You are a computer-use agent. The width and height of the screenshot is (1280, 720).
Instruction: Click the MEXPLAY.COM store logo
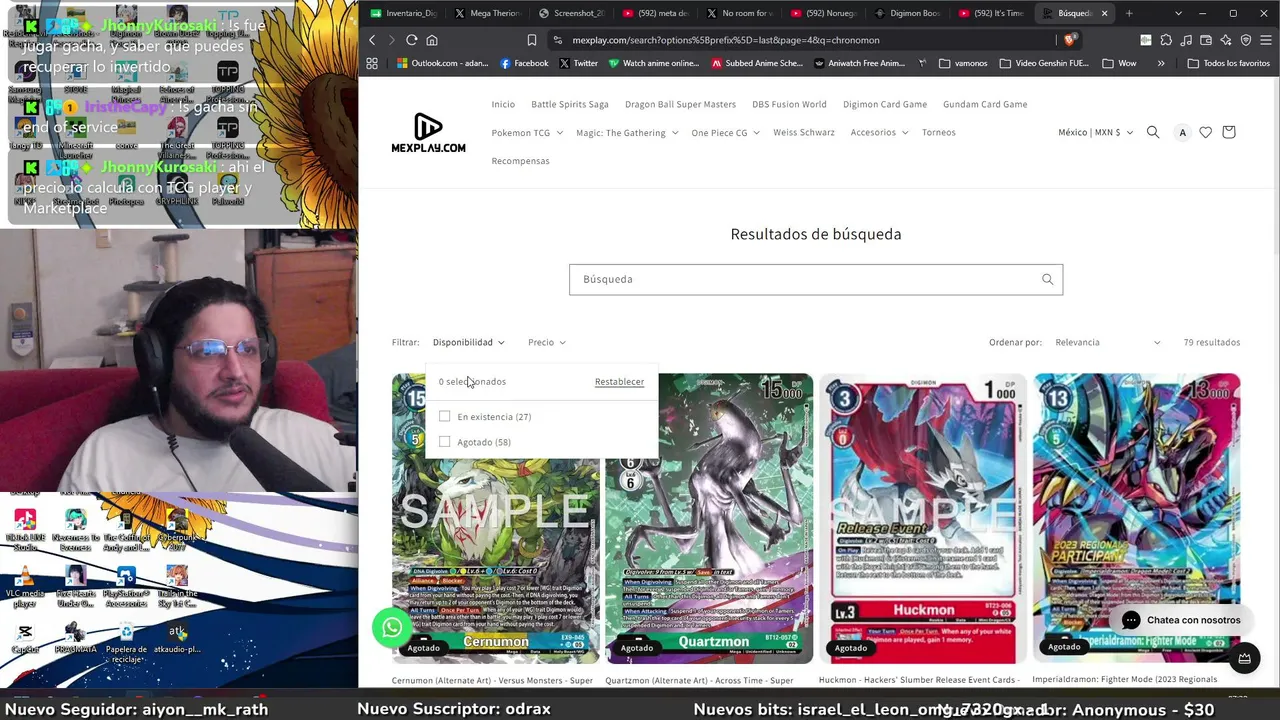coord(428,133)
